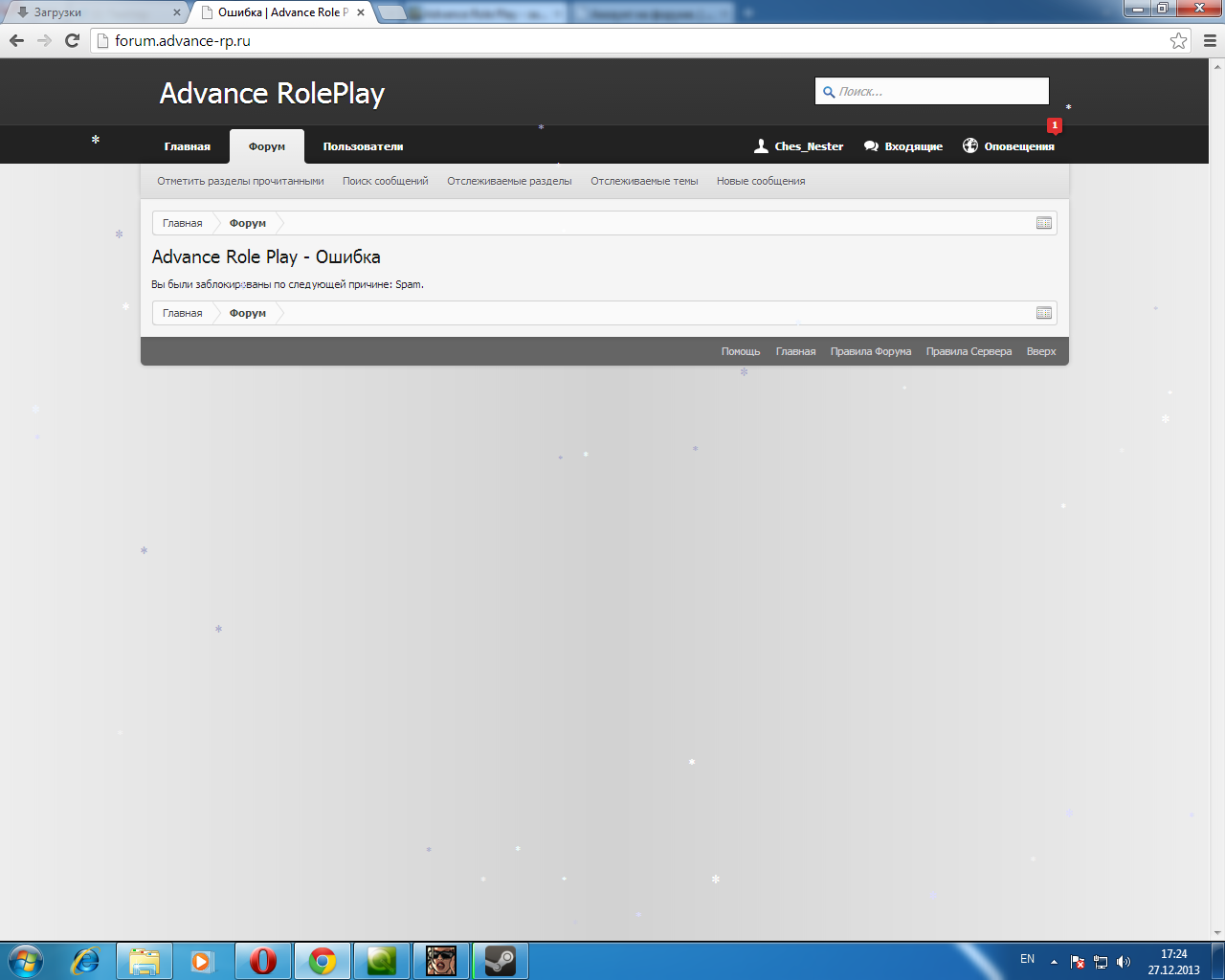
Task: Click Главная in the lower breadcrumb
Action: [x=182, y=313]
